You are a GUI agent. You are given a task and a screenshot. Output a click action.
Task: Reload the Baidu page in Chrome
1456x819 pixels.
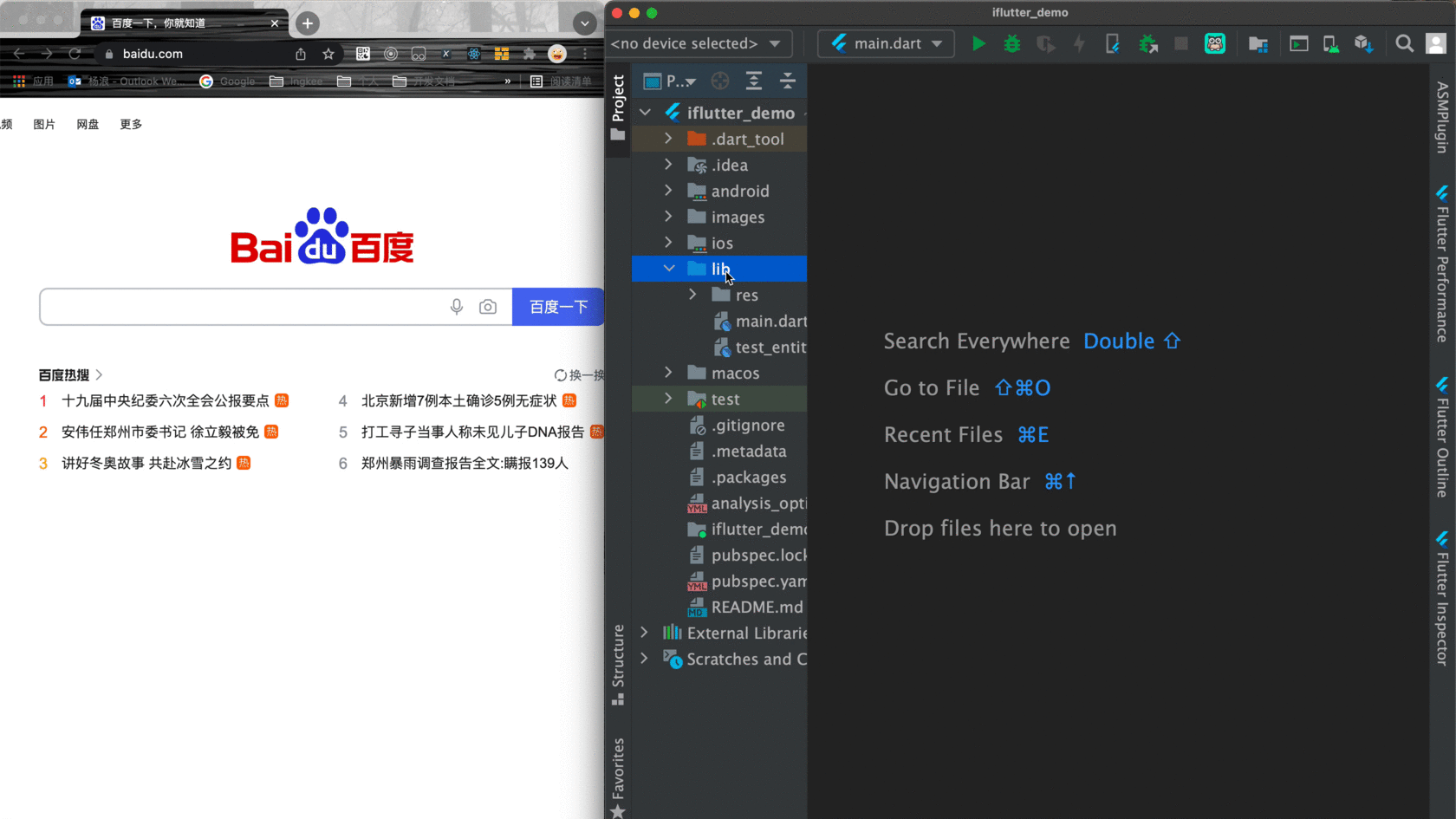(x=75, y=54)
